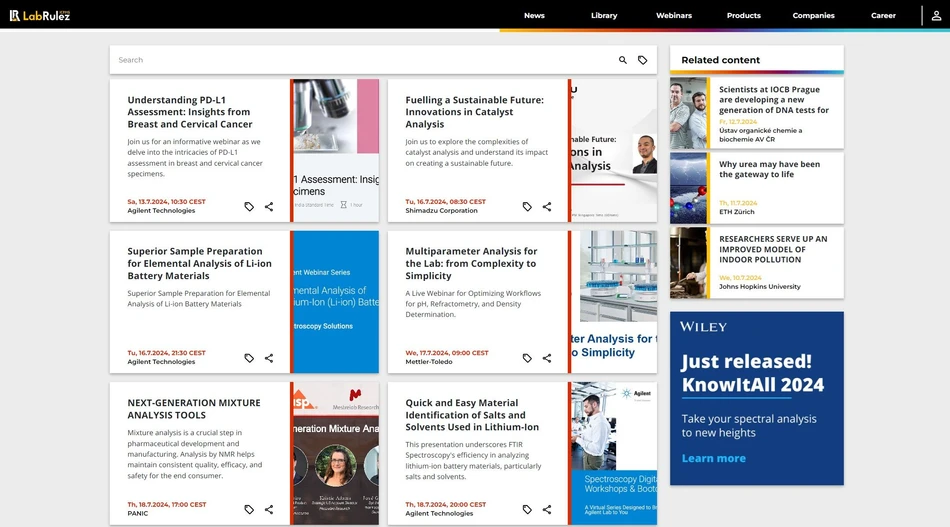The width and height of the screenshot is (950, 527).
Task: Open improved model of indoor pollution article
Action: click(773, 249)
